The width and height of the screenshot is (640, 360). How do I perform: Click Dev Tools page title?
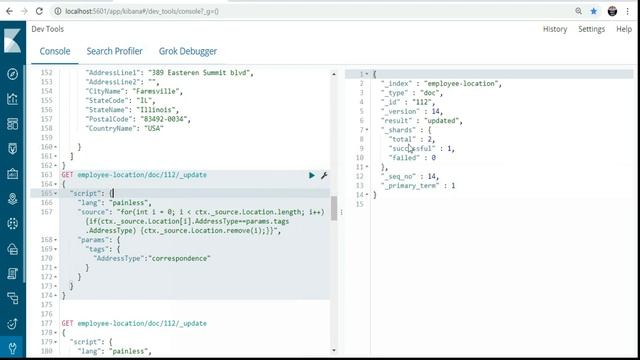[x=47, y=29]
